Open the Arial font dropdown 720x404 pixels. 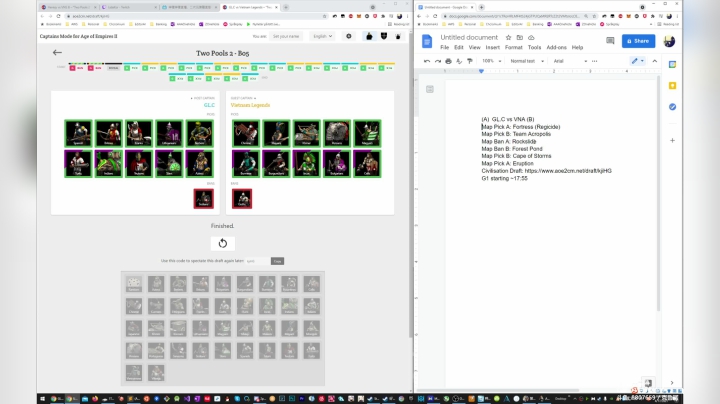(570, 61)
